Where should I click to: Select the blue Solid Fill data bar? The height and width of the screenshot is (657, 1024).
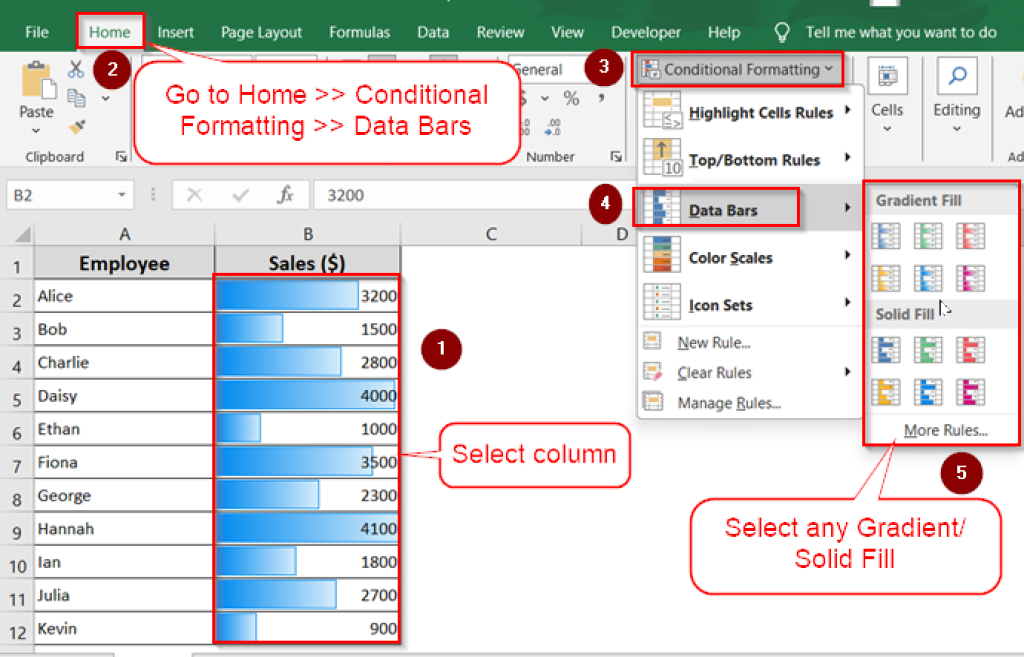pyautogui.click(x=885, y=349)
